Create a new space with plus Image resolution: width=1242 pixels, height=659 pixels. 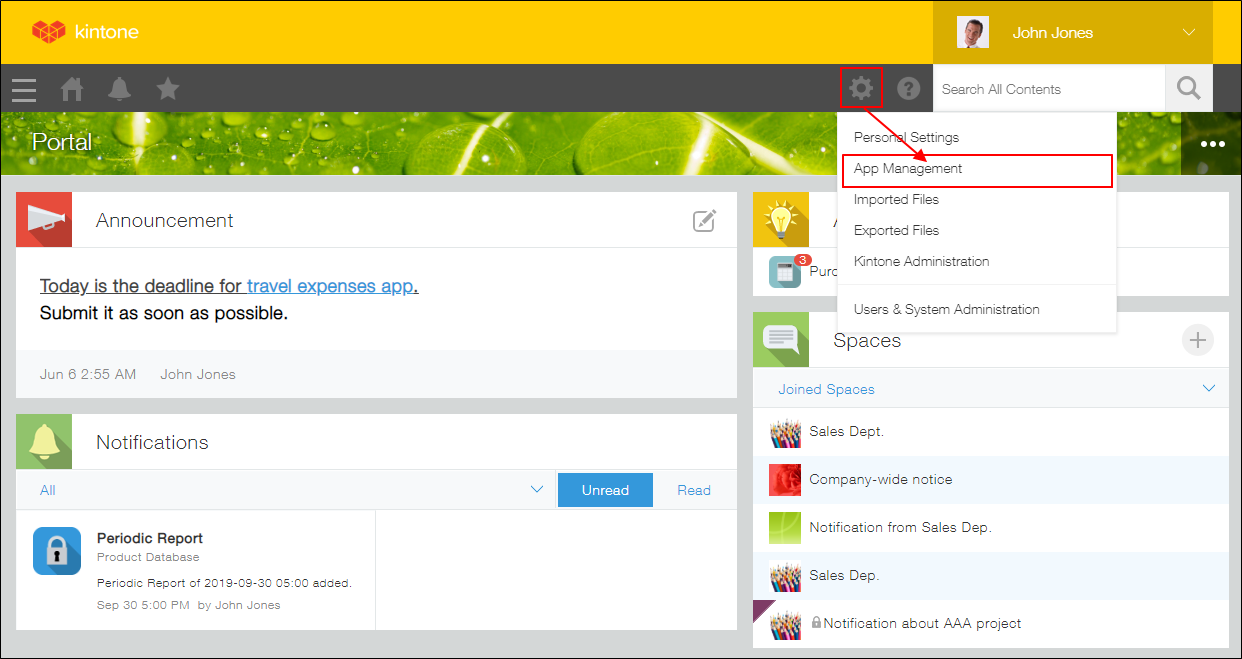(x=1198, y=340)
